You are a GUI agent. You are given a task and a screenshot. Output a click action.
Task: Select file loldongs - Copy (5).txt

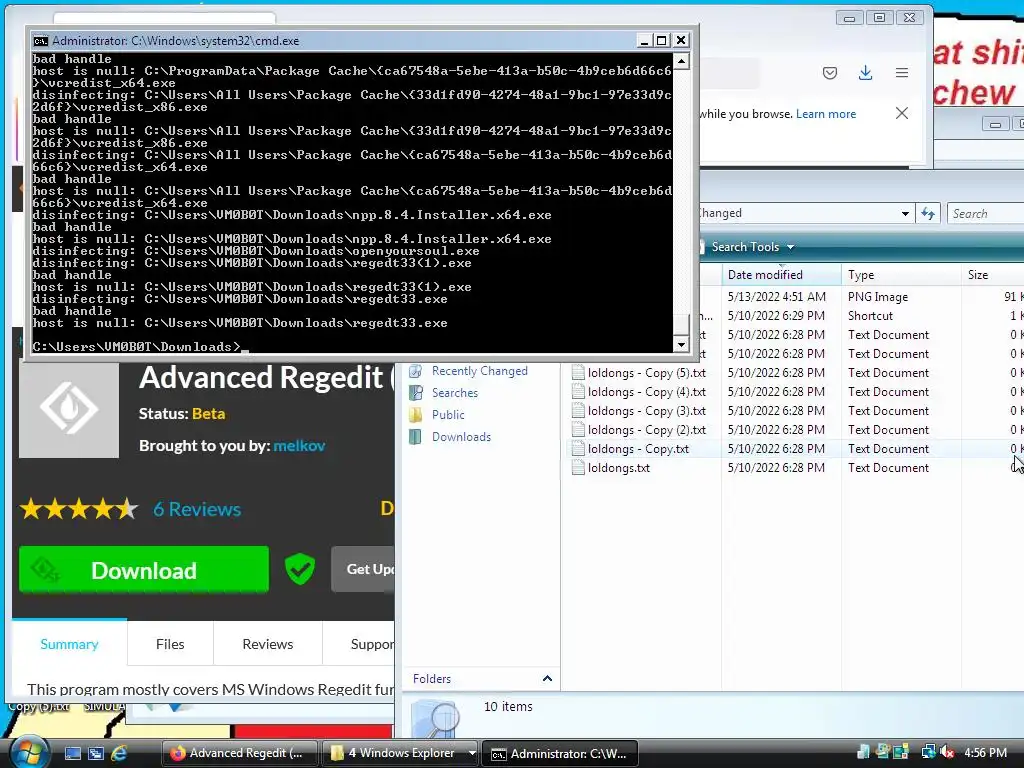(x=647, y=373)
